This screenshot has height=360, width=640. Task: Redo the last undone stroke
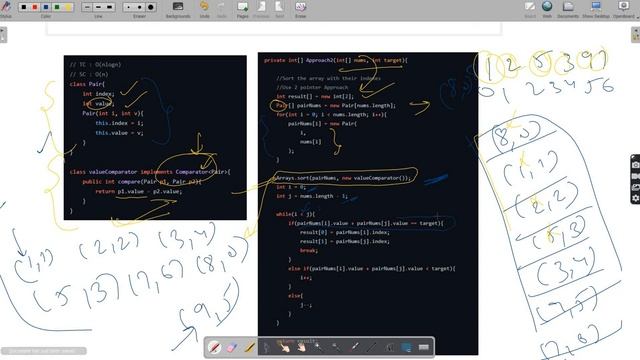(222, 9)
